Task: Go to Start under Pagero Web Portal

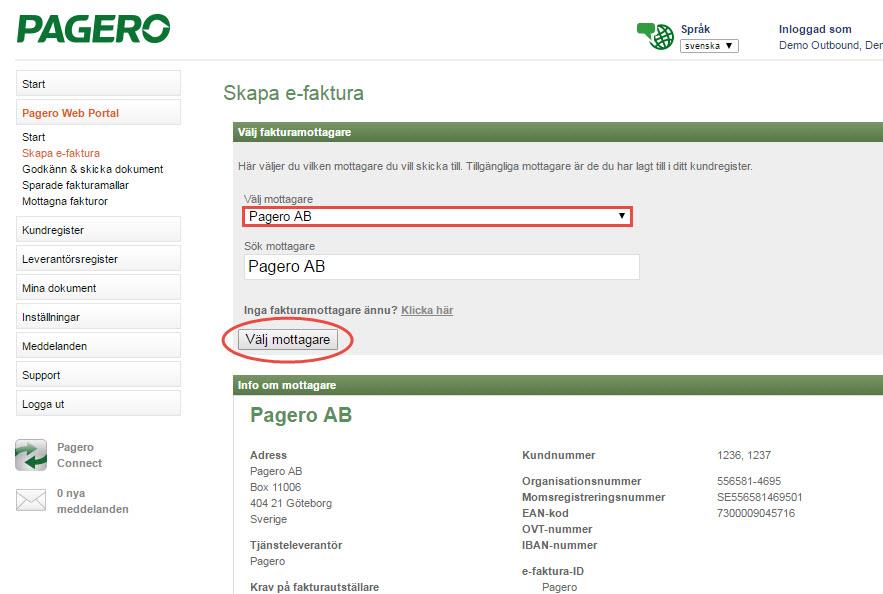Action: (34, 137)
